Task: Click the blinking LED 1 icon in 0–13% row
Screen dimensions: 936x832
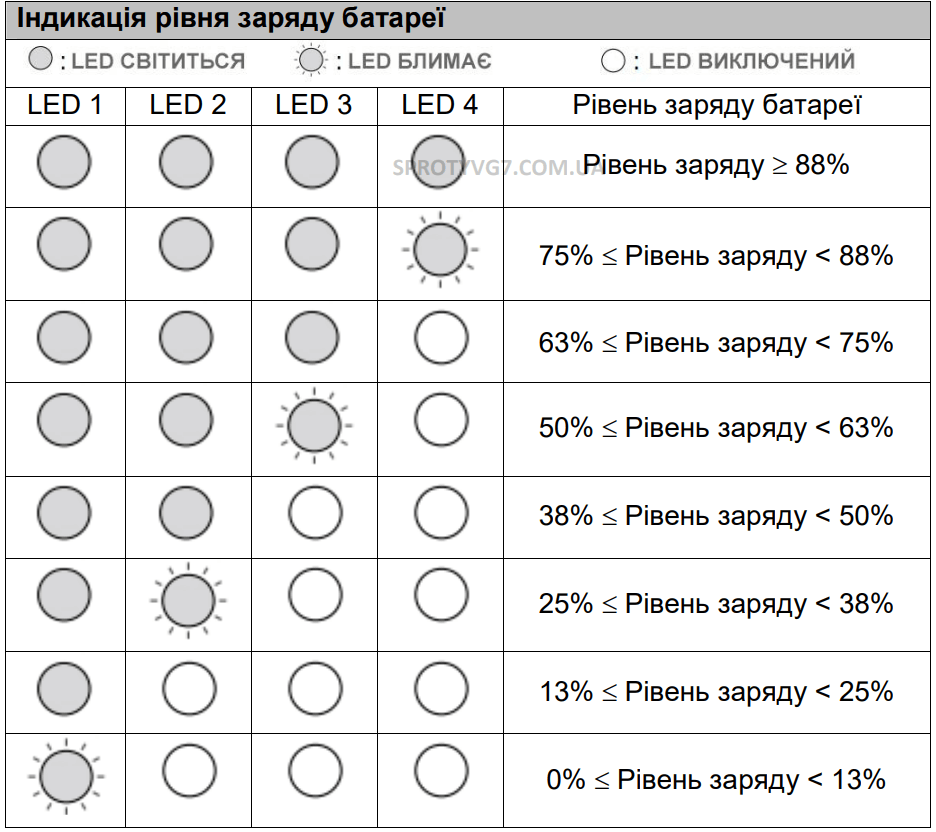Action: click(66, 776)
